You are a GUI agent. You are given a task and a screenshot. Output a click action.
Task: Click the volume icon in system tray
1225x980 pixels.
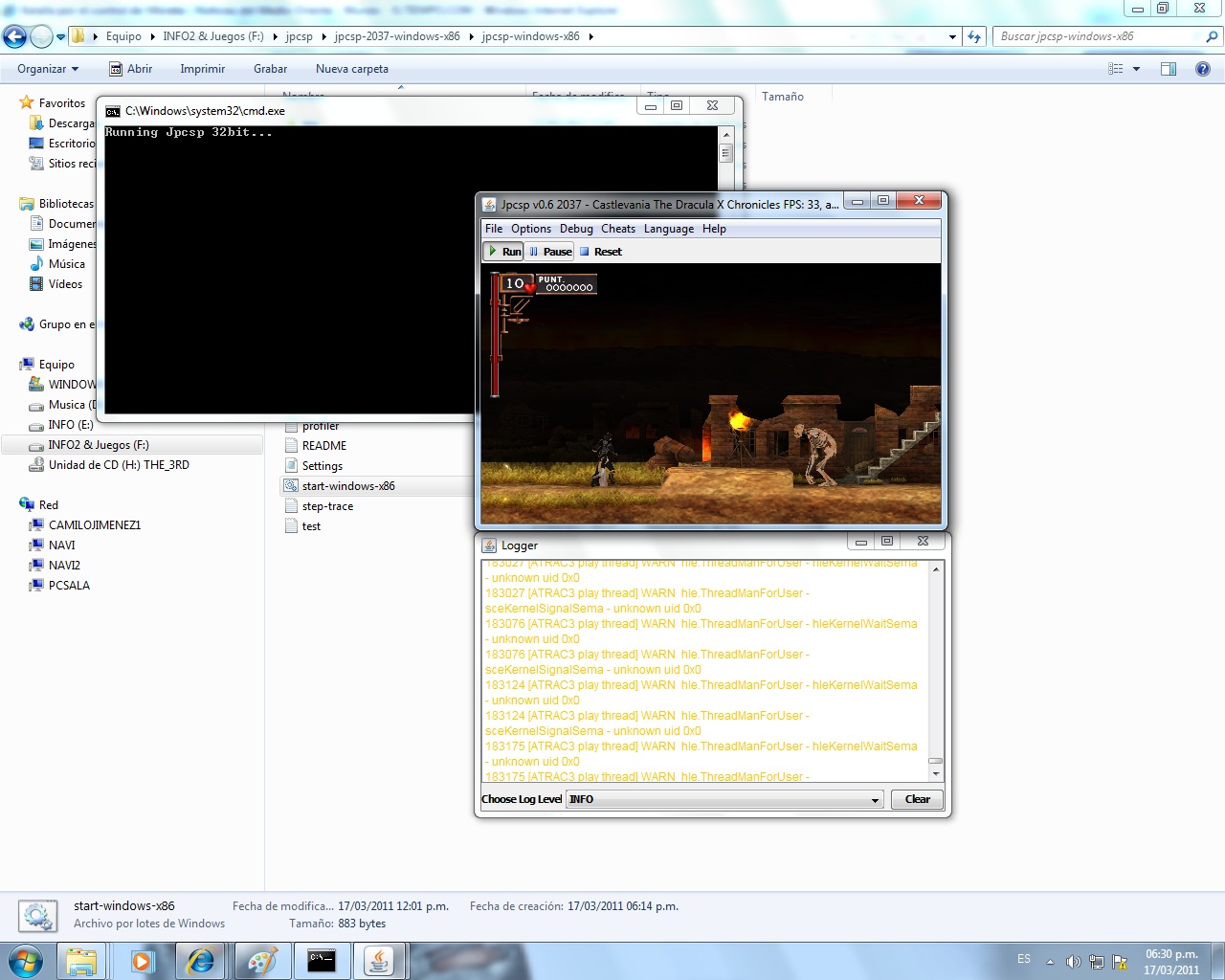(1073, 962)
